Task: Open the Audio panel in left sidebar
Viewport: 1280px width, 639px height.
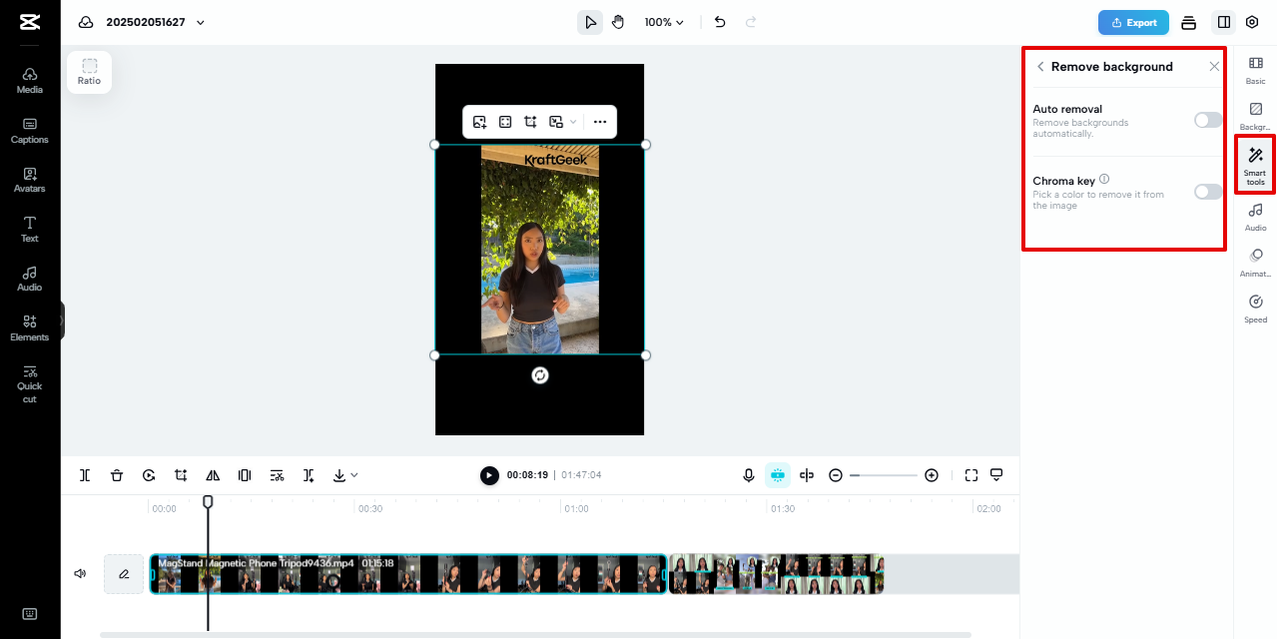Action: point(30,279)
